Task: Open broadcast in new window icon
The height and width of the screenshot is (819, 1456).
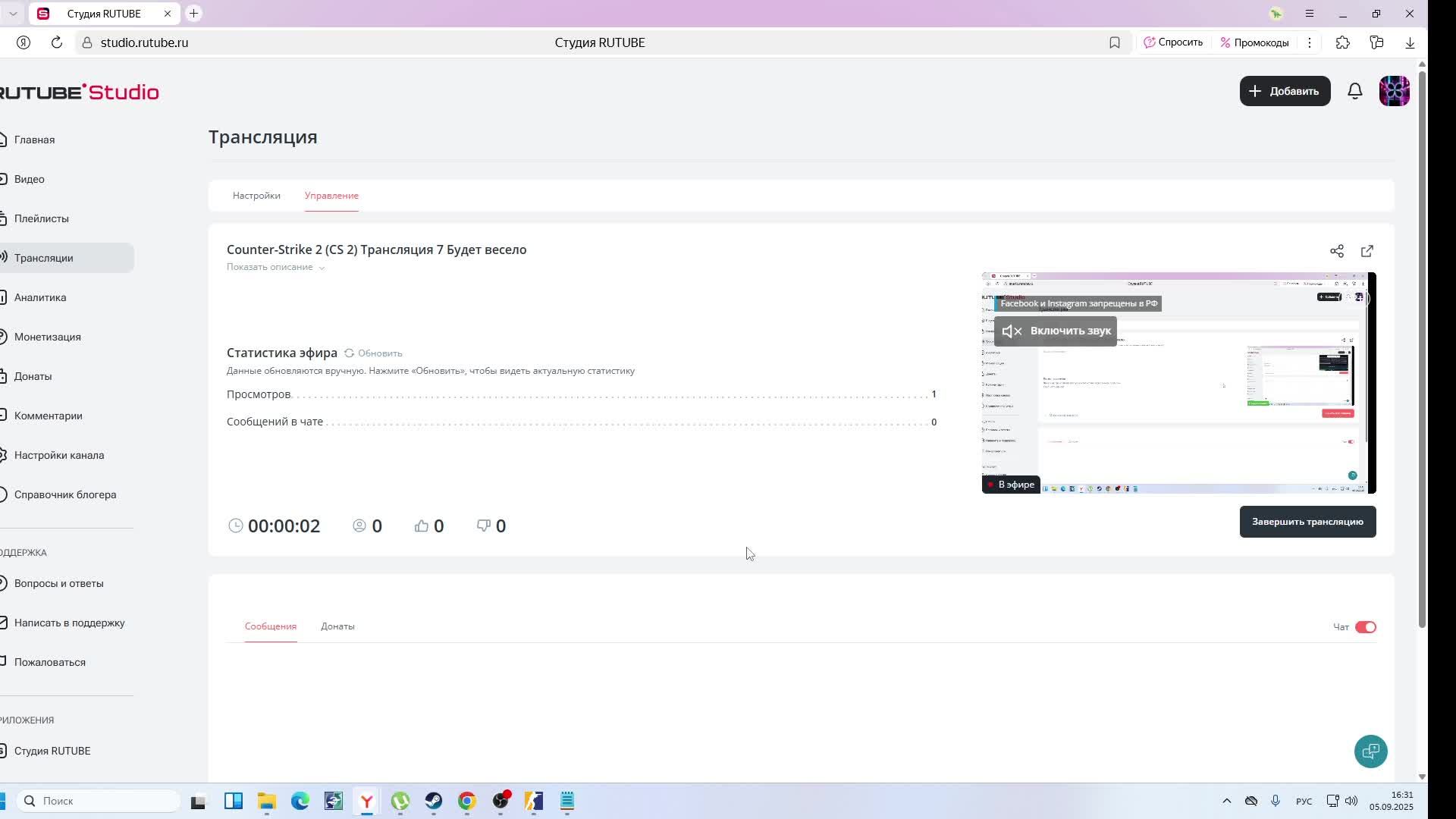Action: (1367, 251)
